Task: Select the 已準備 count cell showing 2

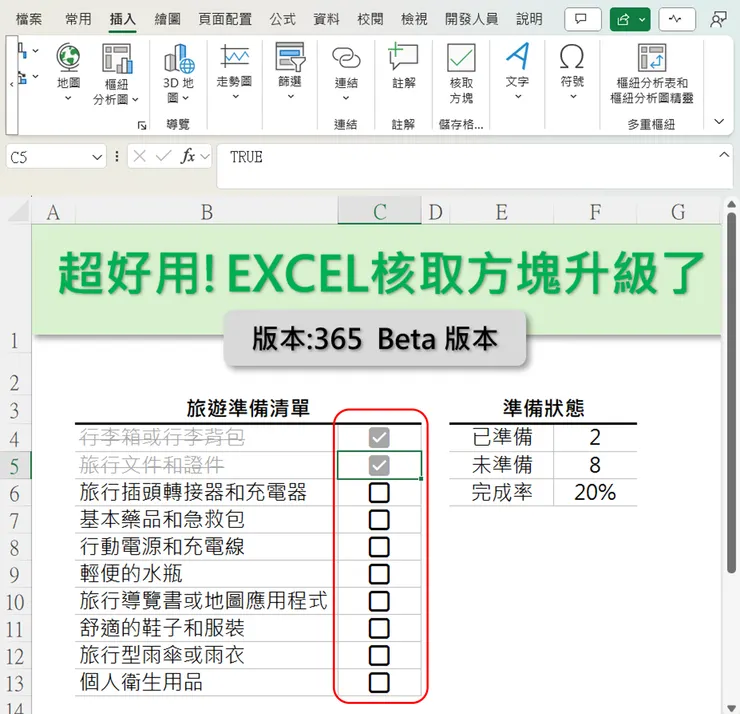Action: pos(595,437)
